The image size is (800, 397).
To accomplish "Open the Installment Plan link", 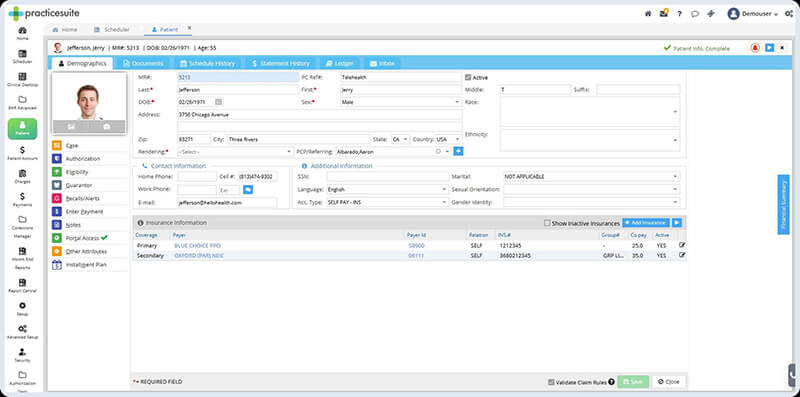I will click(85, 265).
